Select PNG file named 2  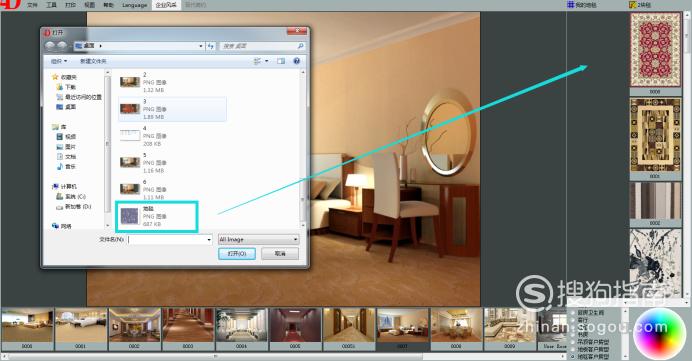point(172,83)
